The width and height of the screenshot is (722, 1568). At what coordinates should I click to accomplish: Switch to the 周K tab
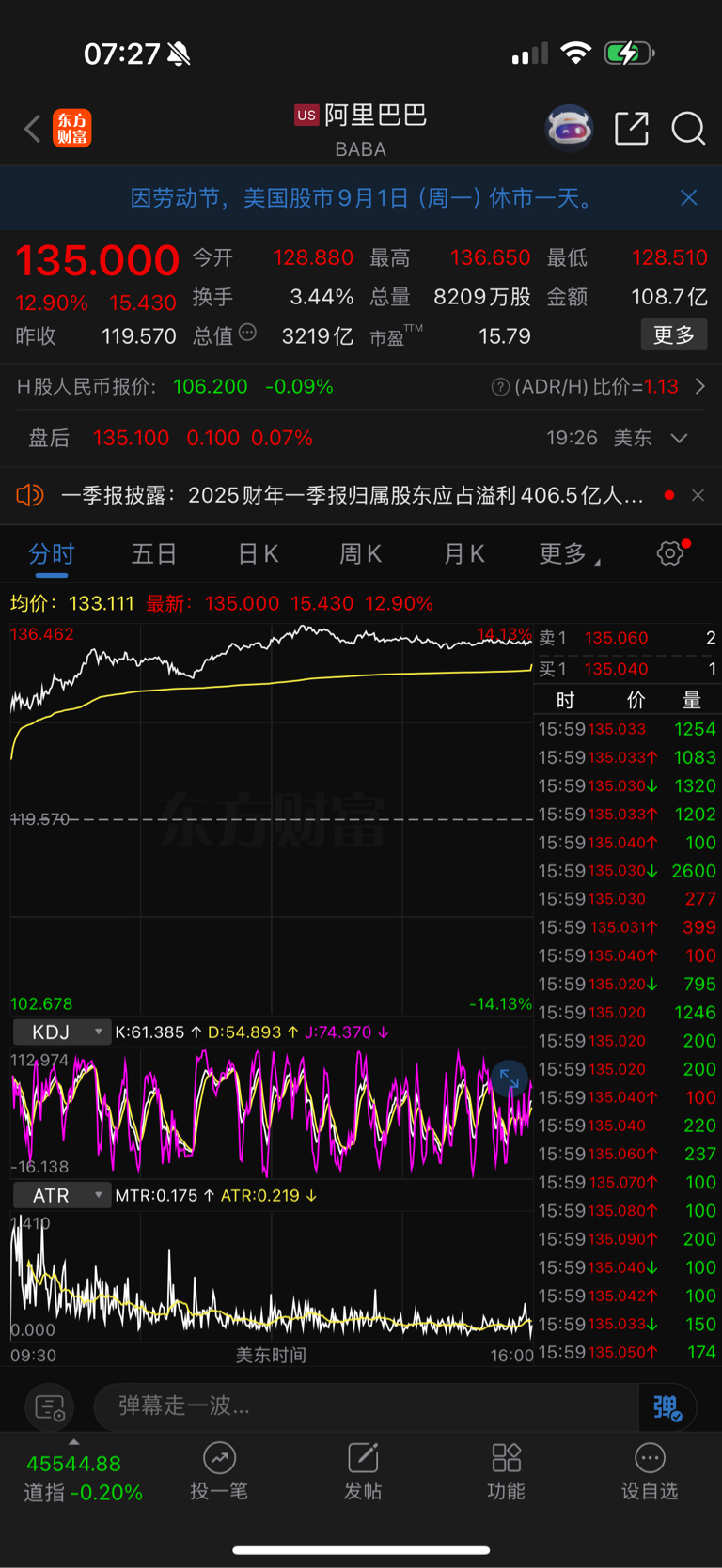click(360, 554)
